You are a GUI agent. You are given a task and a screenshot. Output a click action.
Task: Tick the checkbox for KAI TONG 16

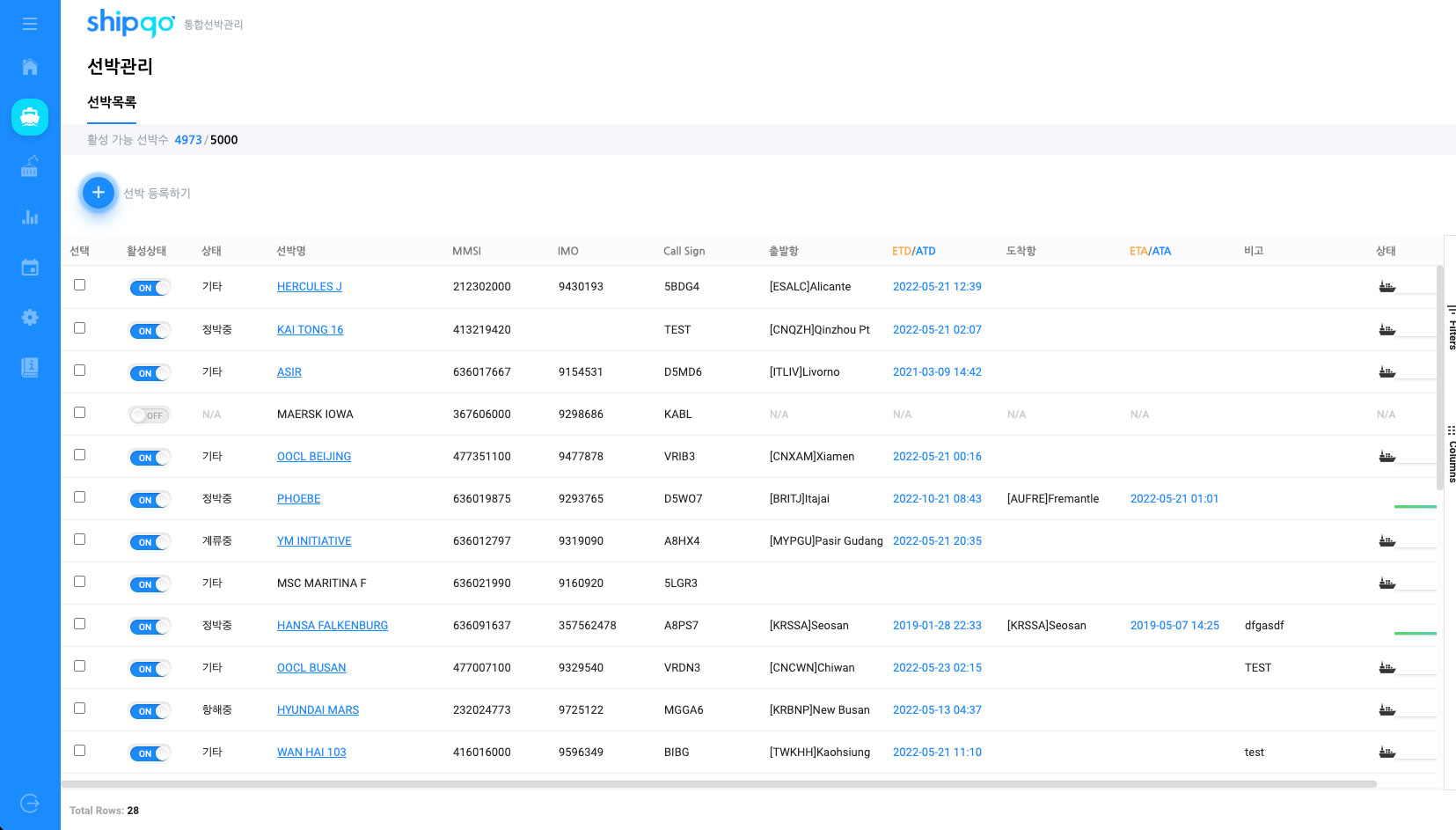[80, 328]
